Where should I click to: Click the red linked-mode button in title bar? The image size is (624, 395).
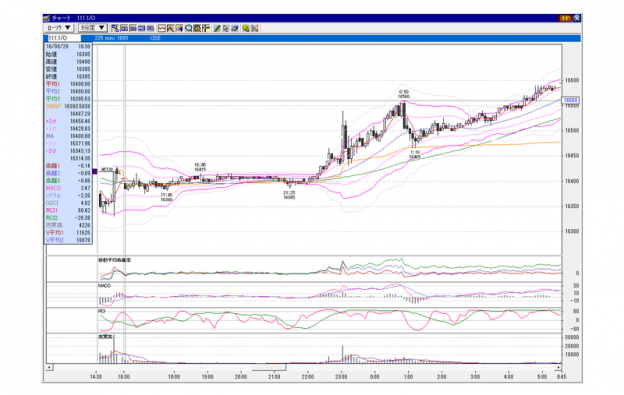point(565,18)
